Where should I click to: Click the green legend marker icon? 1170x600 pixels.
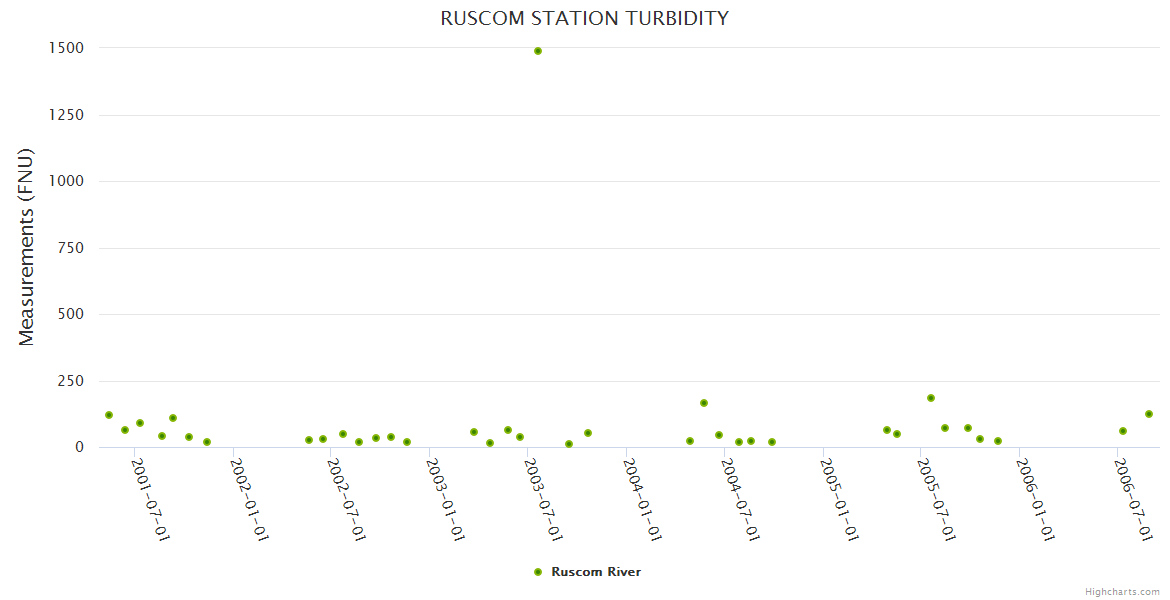(538, 572)
